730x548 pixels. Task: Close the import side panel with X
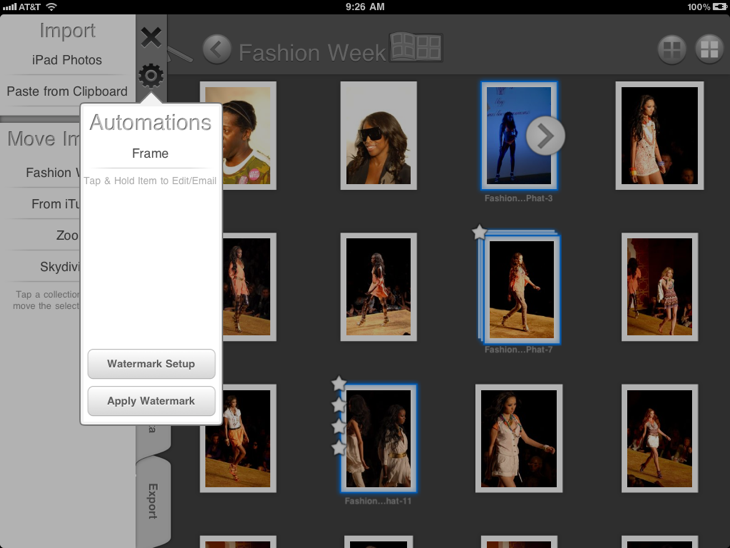(151, 38)
